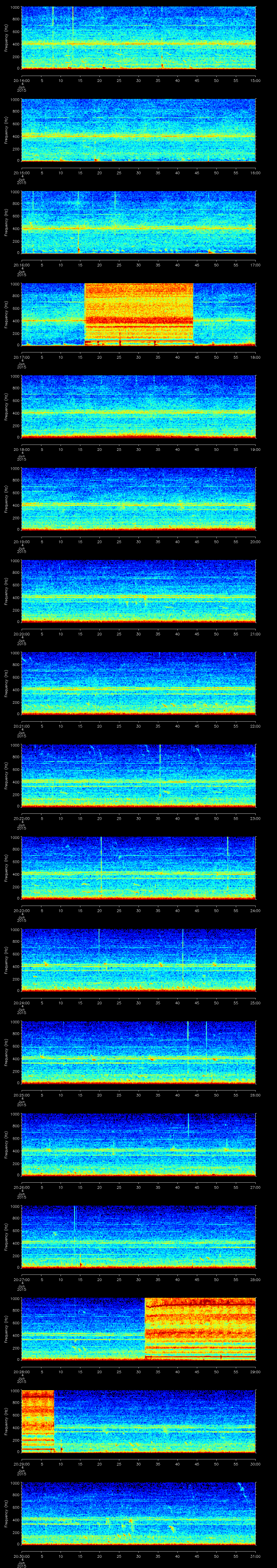Select the noise burst at start of 20:29 spectrogram
This screenshot has width=277, height=1568.
click(x=38, y=1421)
